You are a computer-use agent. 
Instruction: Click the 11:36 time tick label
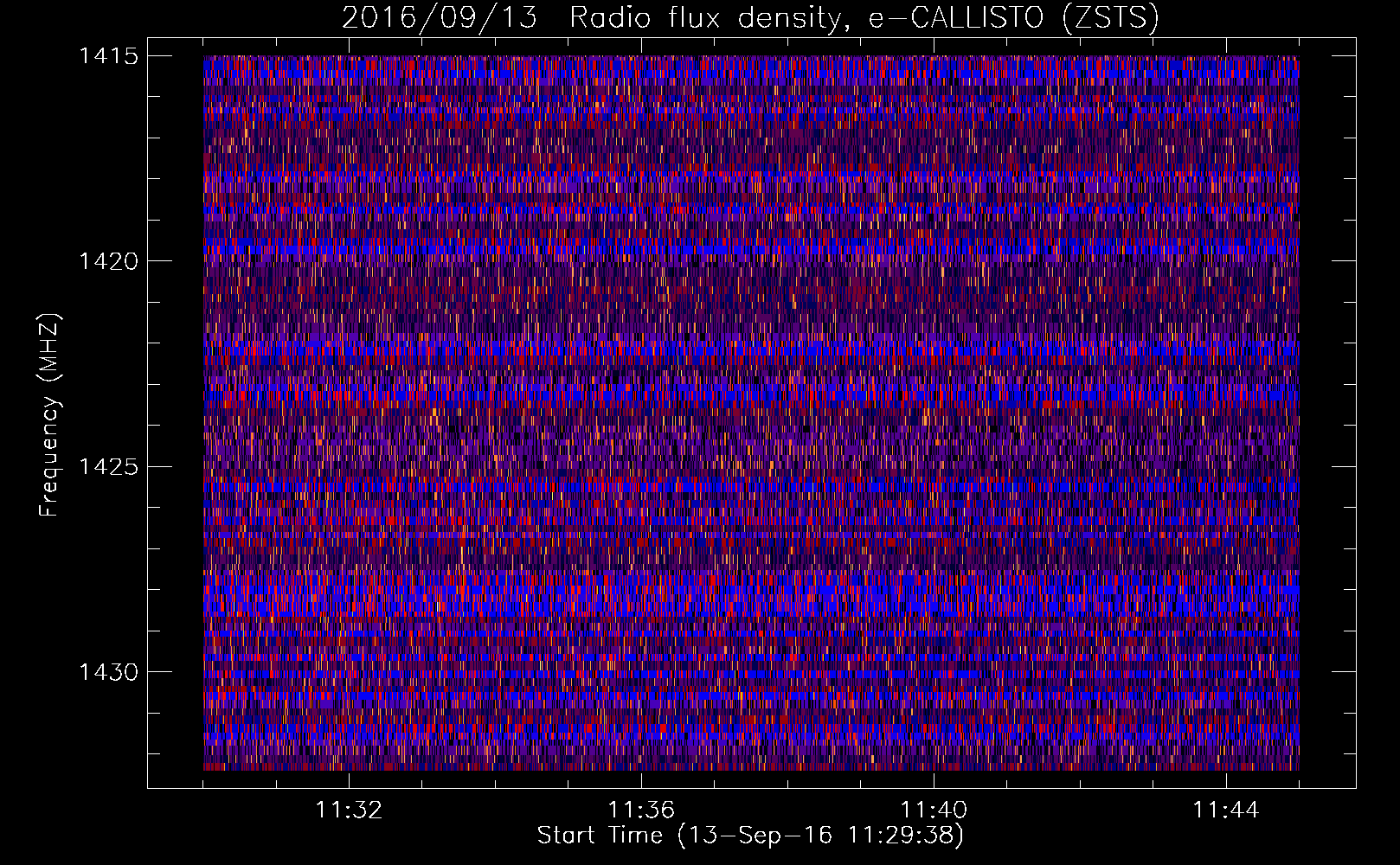point(641,811)
